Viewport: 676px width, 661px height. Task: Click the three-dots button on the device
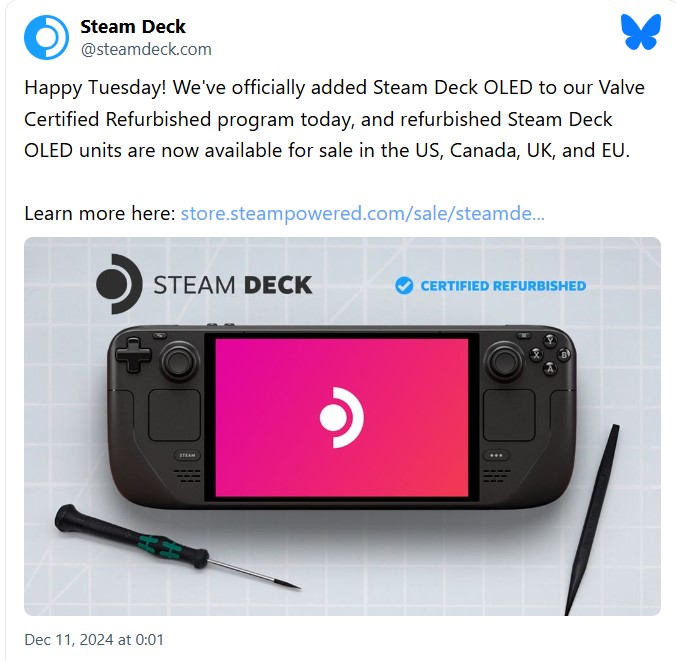click(496, 455)
